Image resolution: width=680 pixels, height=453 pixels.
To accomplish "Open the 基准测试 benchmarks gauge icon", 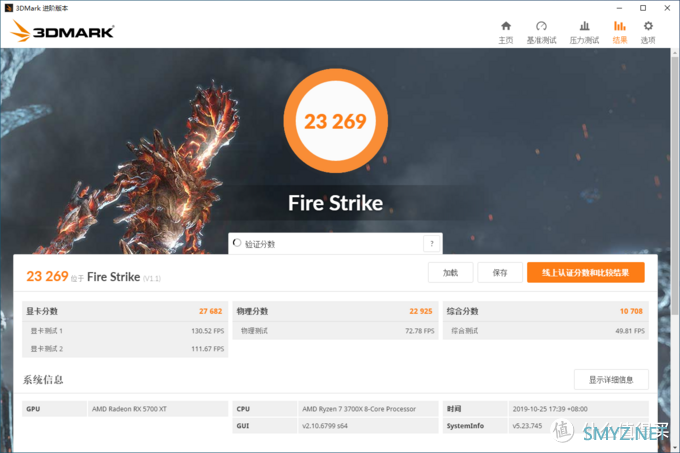I will [541, 31].
